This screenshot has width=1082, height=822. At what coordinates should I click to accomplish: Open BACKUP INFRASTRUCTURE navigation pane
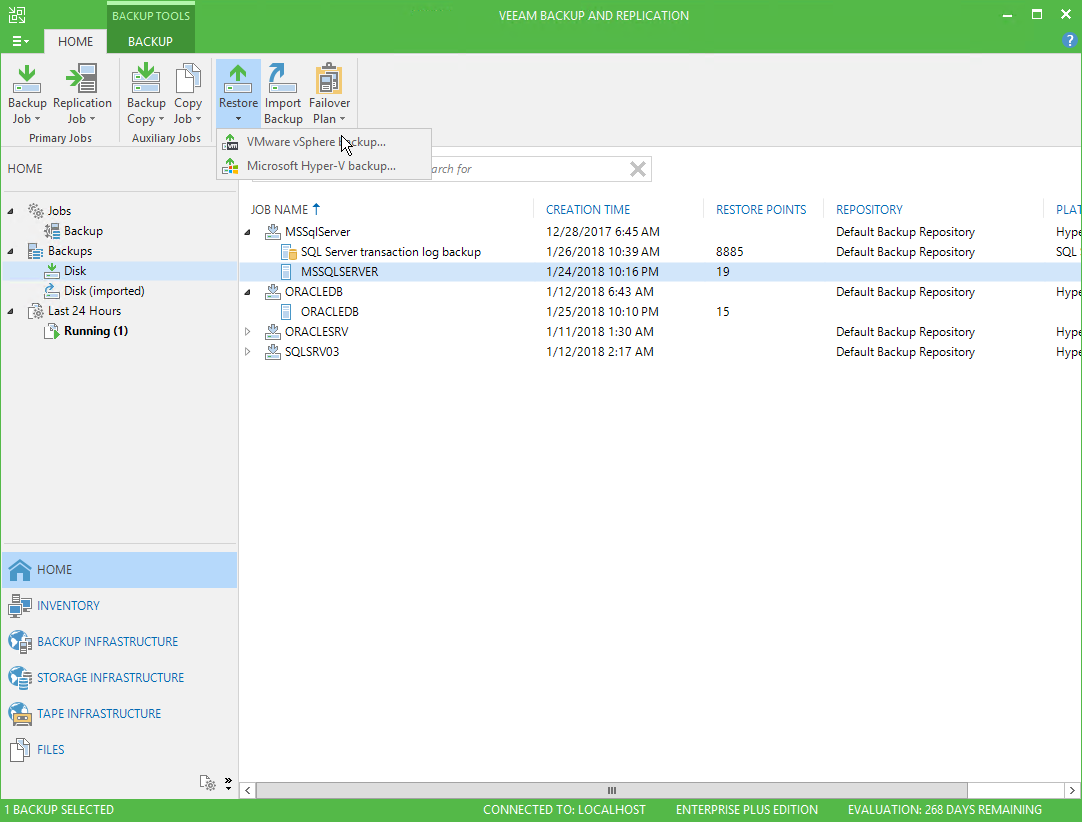pyautogui.click(x=119, y=642)
